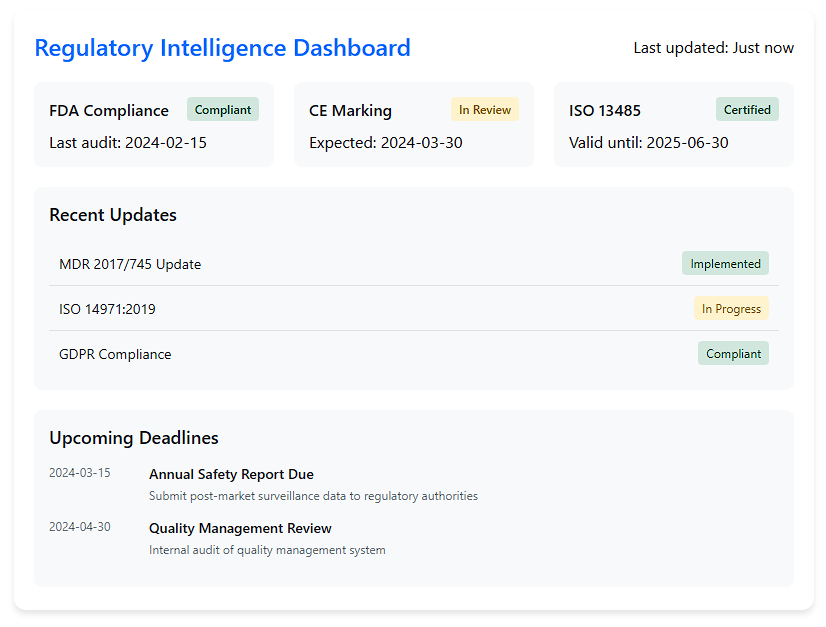
Task: Open the GDPR Compliance row
Action: coord(414,354)
